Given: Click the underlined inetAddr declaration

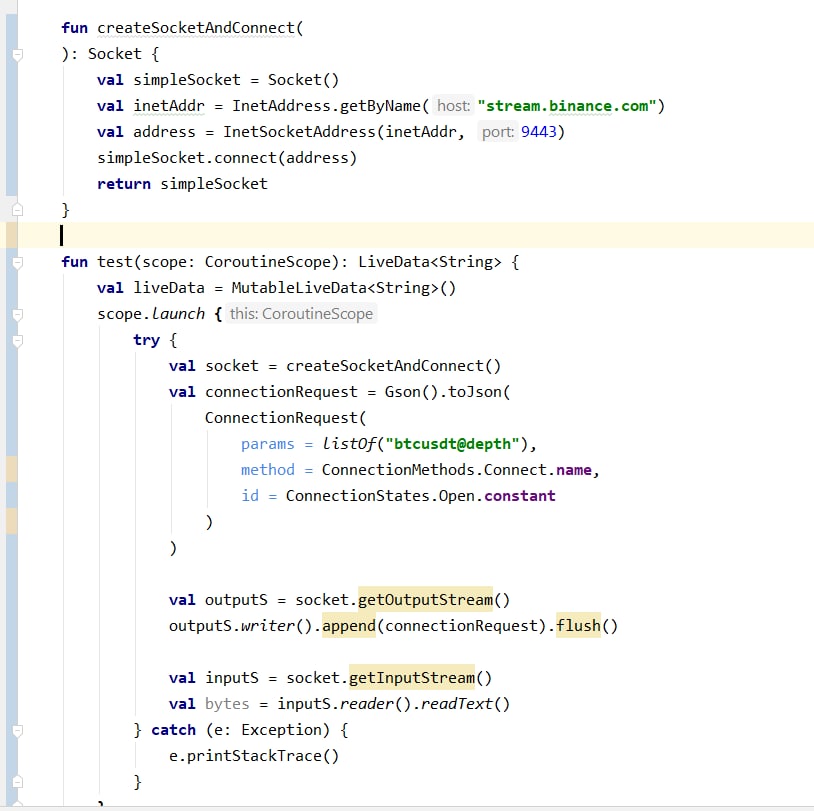Looking at the screenshot, I should click(169, 106).
